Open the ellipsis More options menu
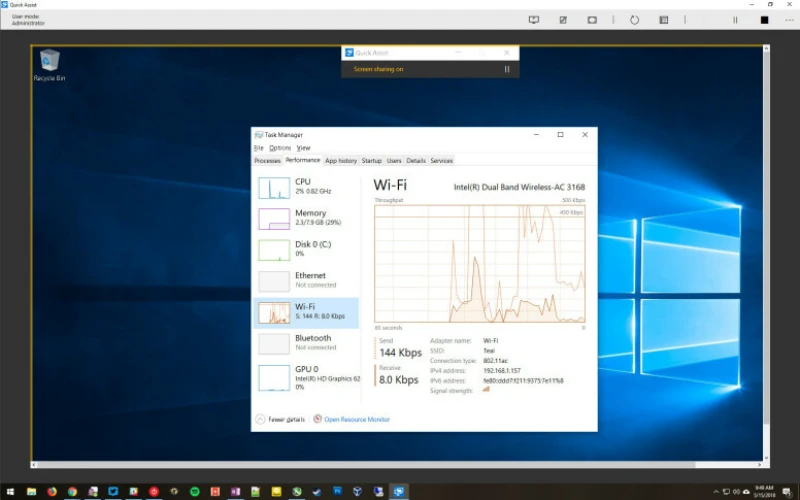800x500 pixels. pyautogui.click(x=789, y=19)
